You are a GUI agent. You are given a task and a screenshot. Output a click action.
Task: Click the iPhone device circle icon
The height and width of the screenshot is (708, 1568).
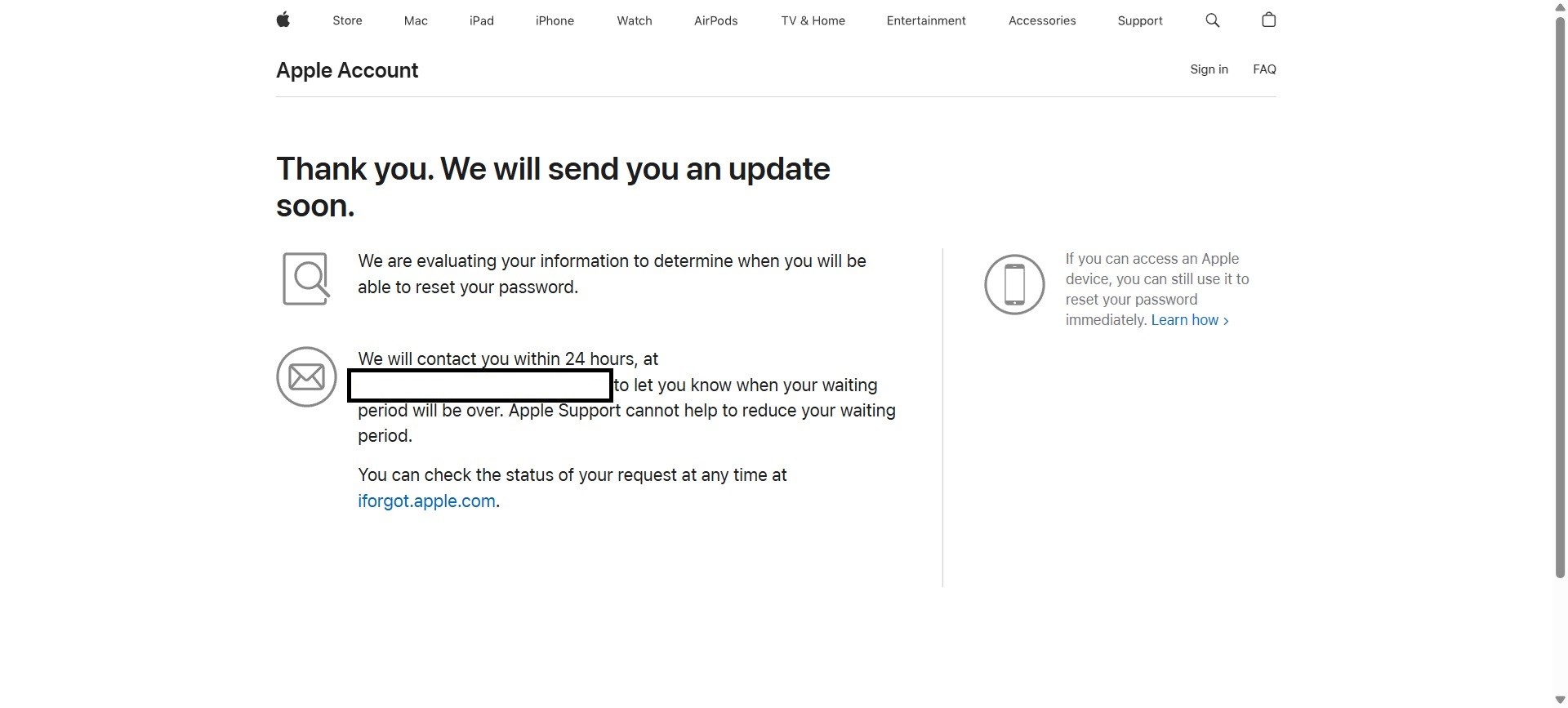pyautogui.click(x=1014, y=284)
